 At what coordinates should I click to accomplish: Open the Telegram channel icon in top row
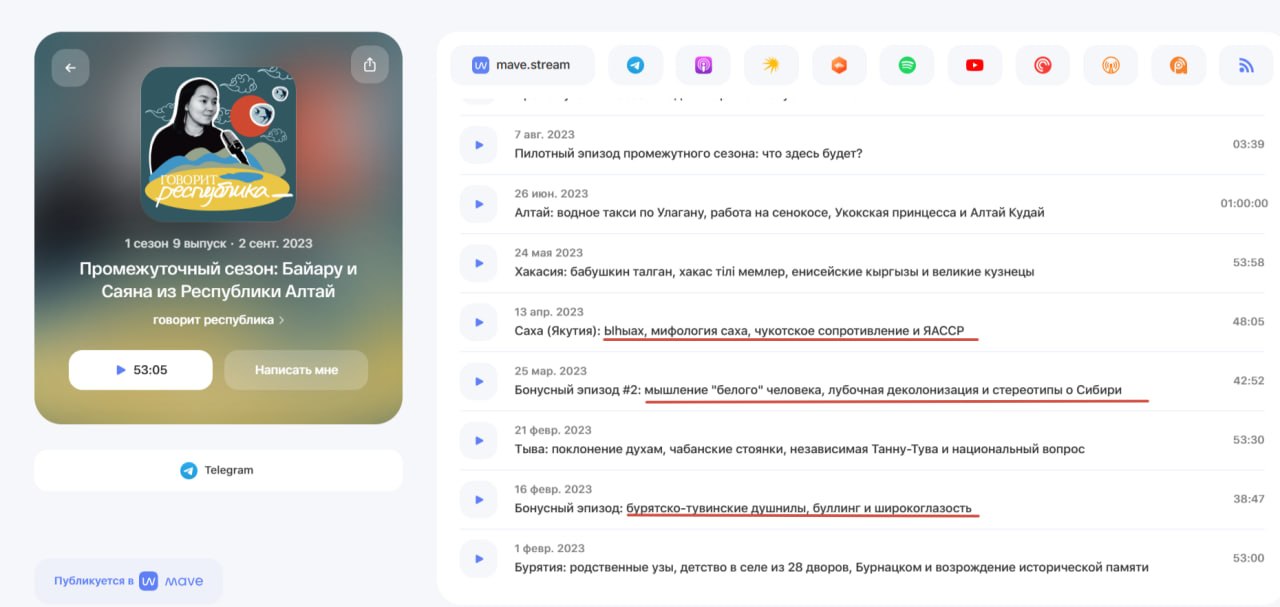click(635, 63)
